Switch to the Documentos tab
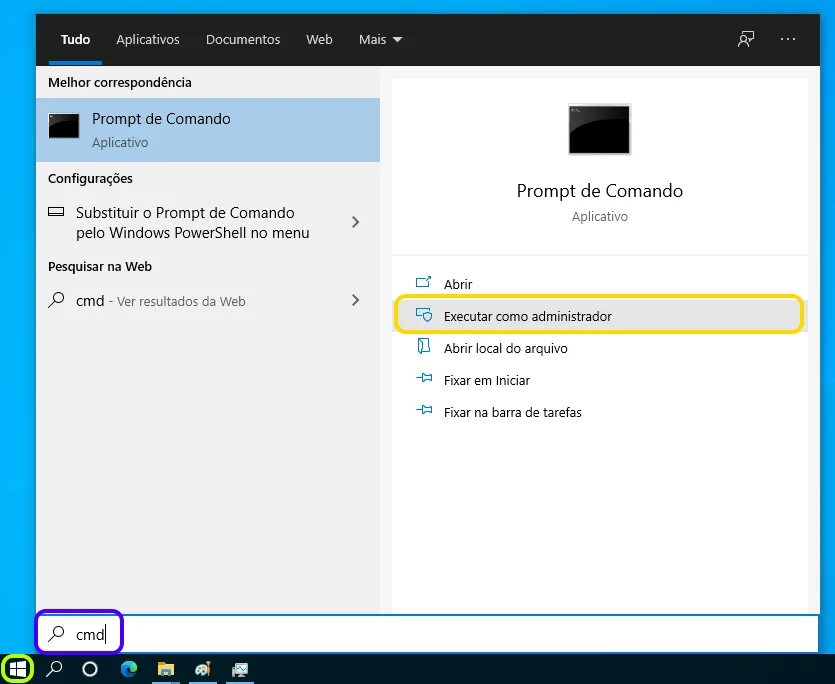Viewport: 835px width, 684px height. tap(243, 39)
